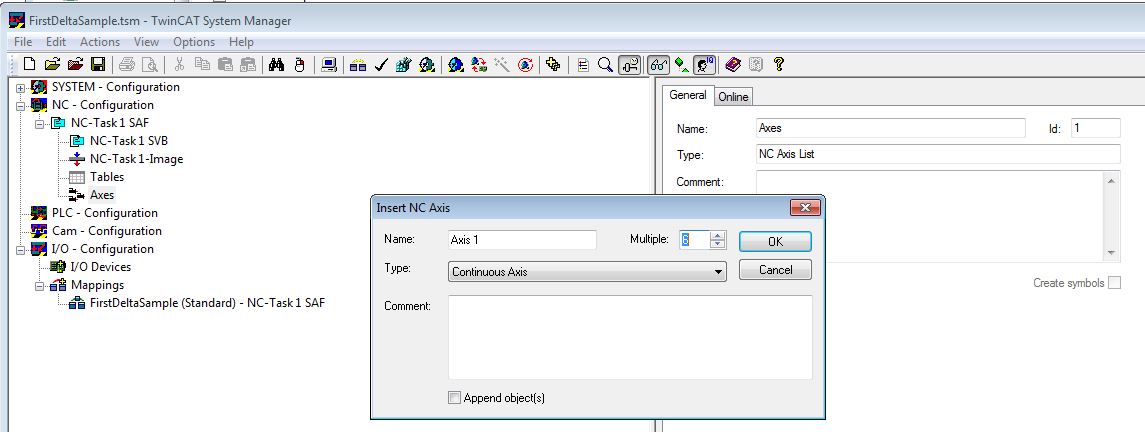Click the Toggle Free Run icon
Viewport: 1145px width, 432px height.
(x=525, y=65)
